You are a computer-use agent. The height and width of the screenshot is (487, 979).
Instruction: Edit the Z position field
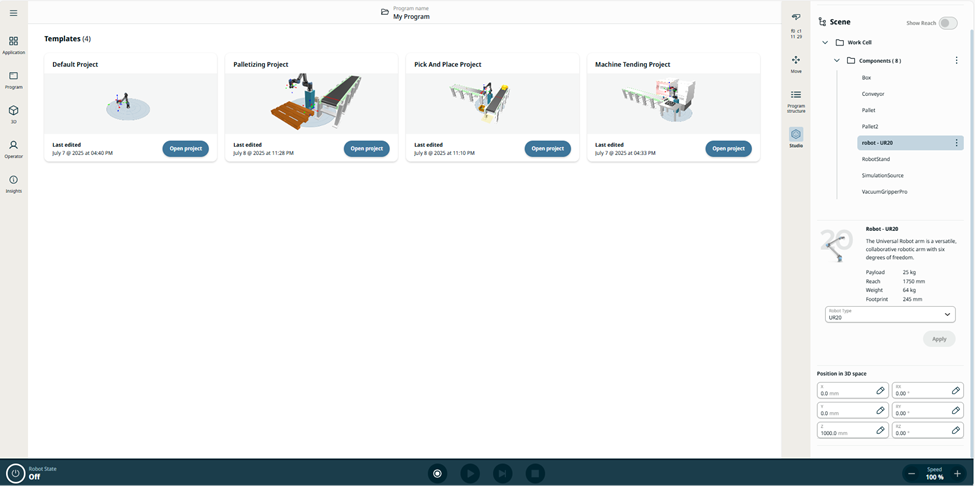coord(880,430)
